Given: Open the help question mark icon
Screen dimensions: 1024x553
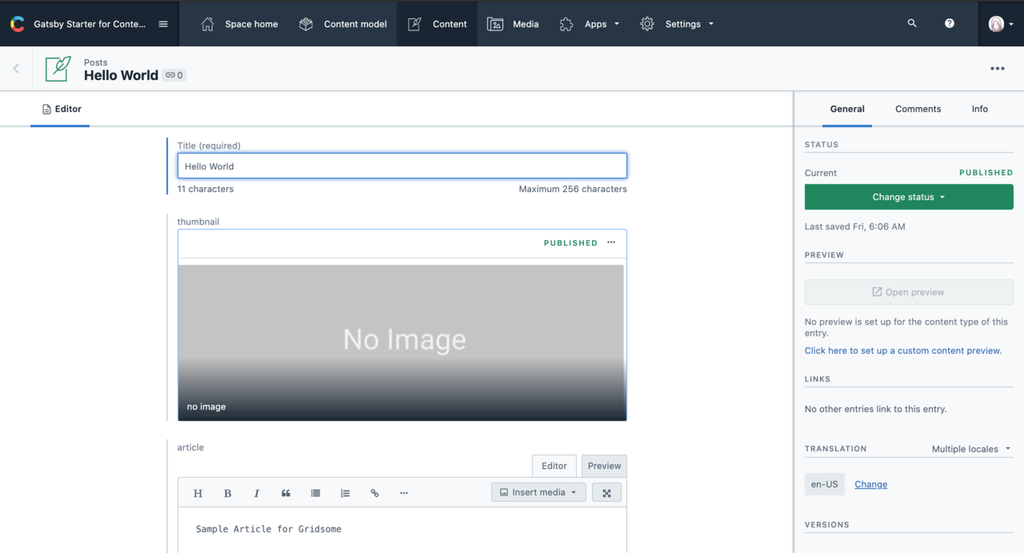Looking at the screenshot, I should (949, 23).
